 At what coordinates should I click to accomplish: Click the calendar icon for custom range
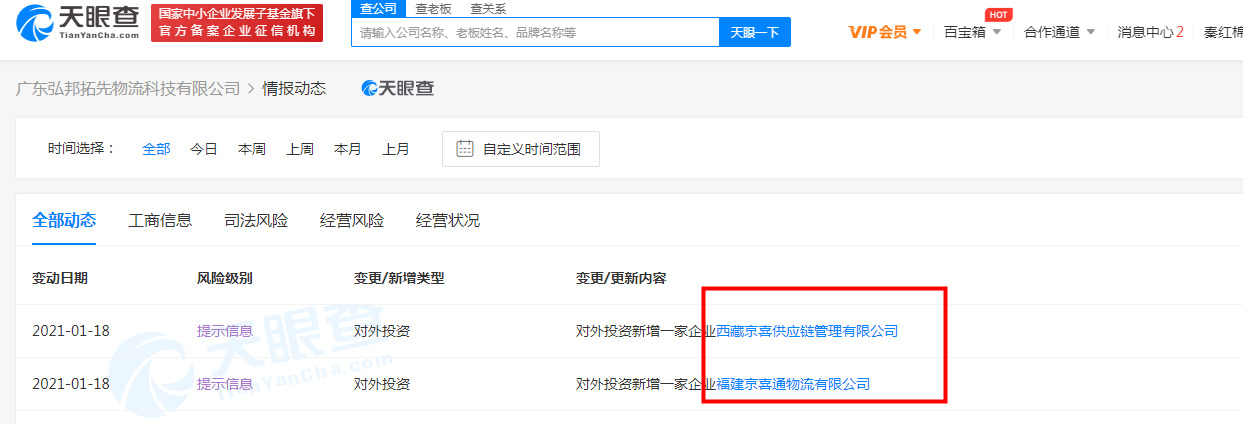(x=465, y=149)
